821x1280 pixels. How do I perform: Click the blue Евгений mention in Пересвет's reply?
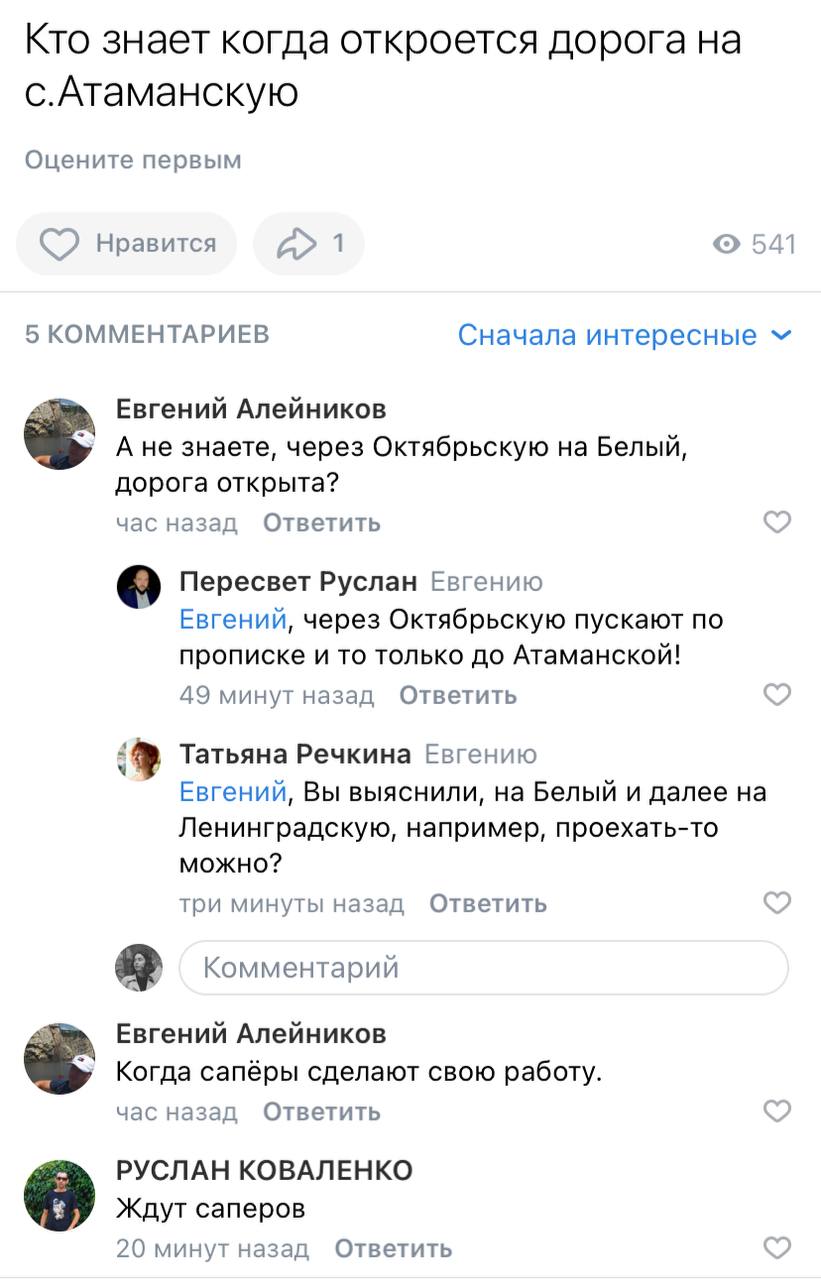click(232, 620)
